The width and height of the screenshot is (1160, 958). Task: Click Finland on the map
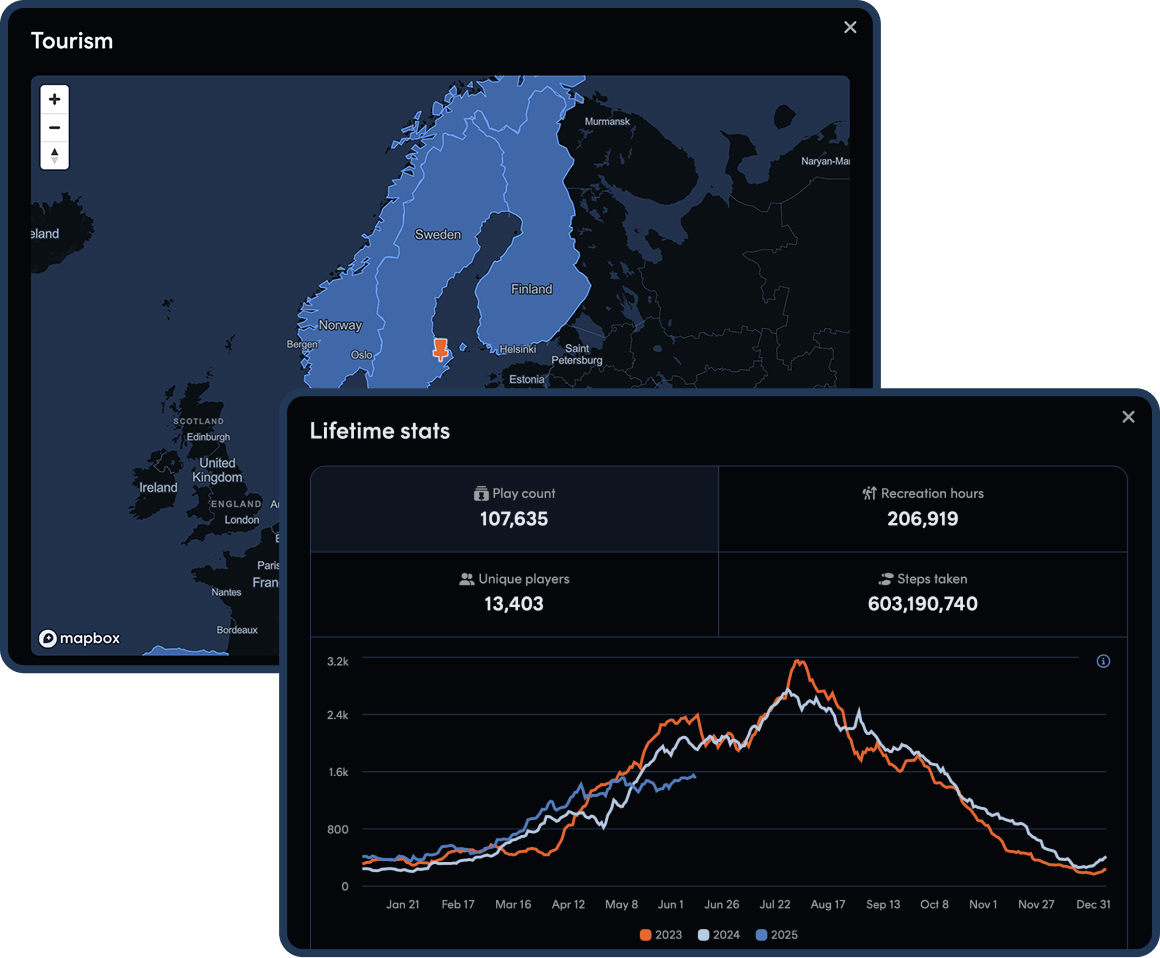(x=531, y=289)
